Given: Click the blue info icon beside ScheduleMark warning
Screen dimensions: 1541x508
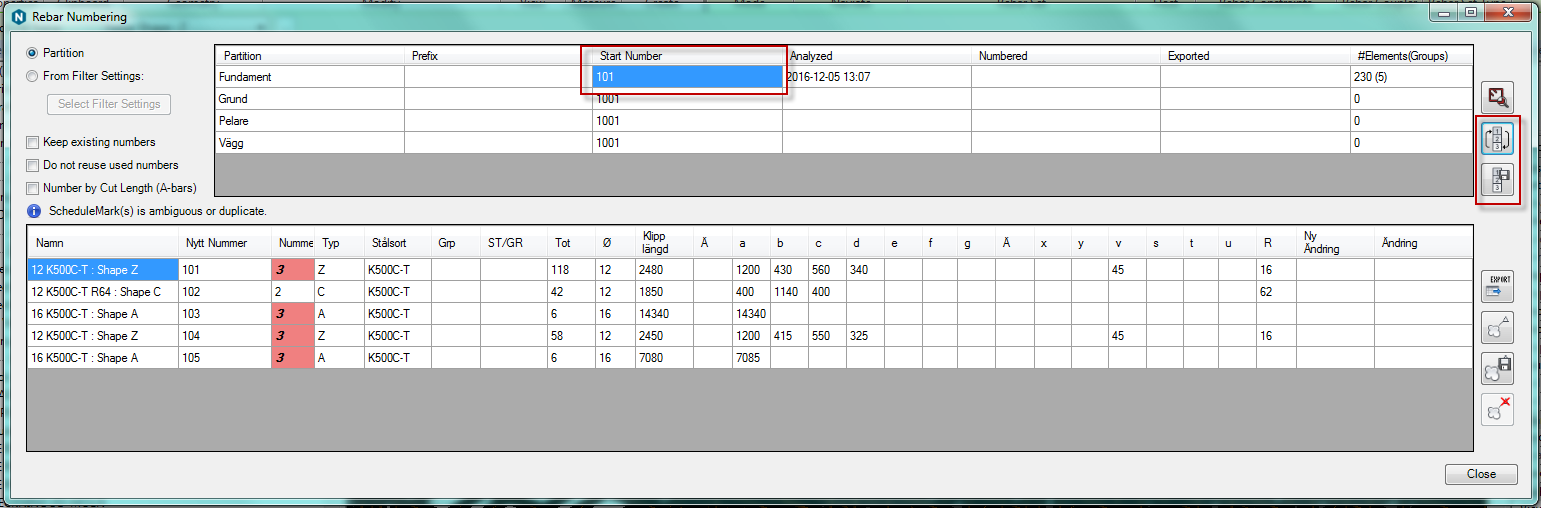Looking at the screenshot, I should coord(34,212).
